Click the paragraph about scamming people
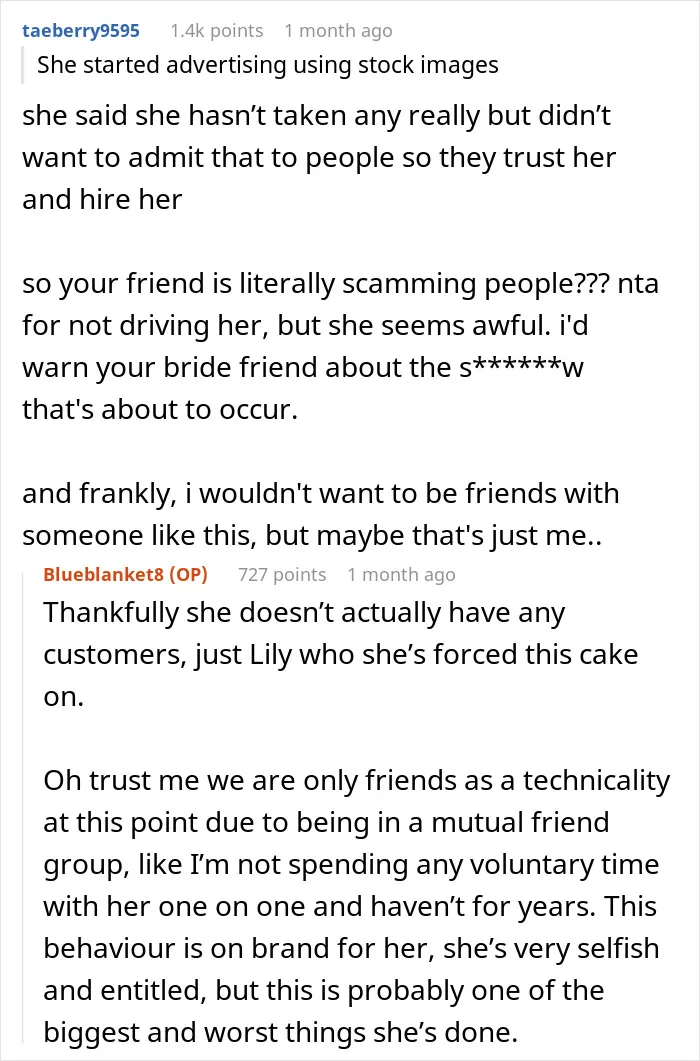This screenshot has width=700, height=1061. [x=340, y=346]
